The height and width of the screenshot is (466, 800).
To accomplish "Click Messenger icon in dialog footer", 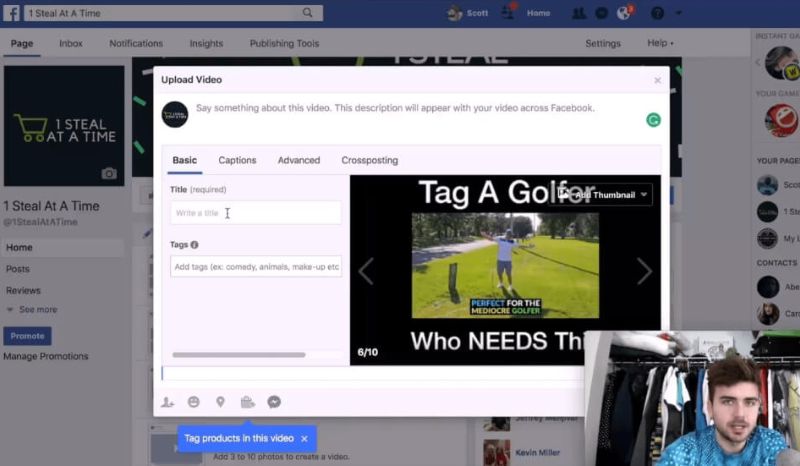I will pos(274,402).
